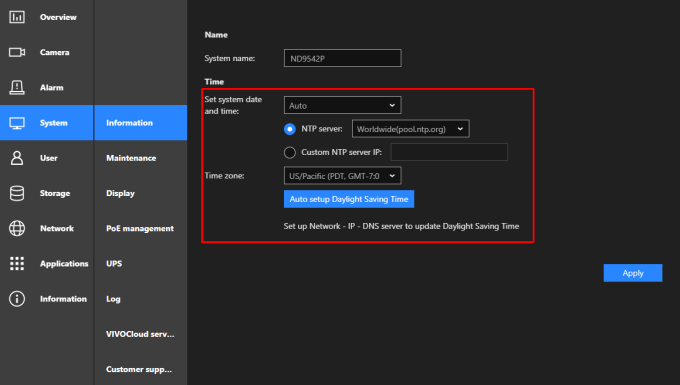Open the Network section label
680x385 pixels.
tap(57, 228)
